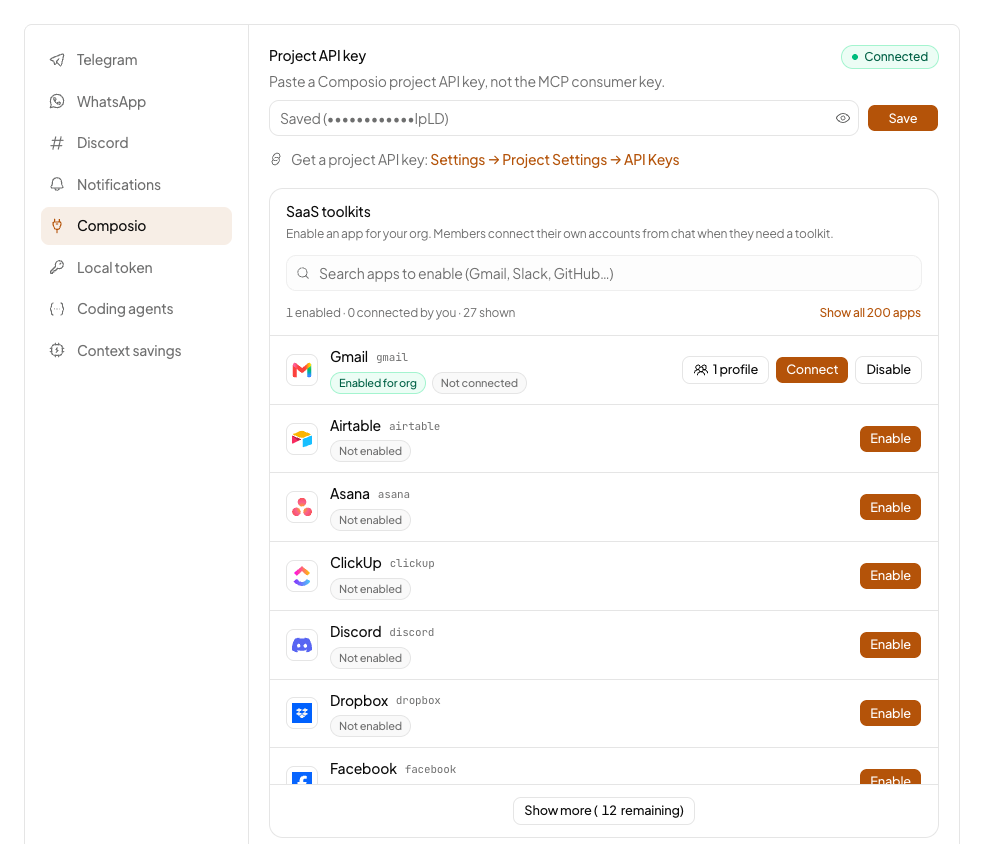Reveal the saved API key with eye icon
Screen dimensions: 984x844
pos(843,118)
